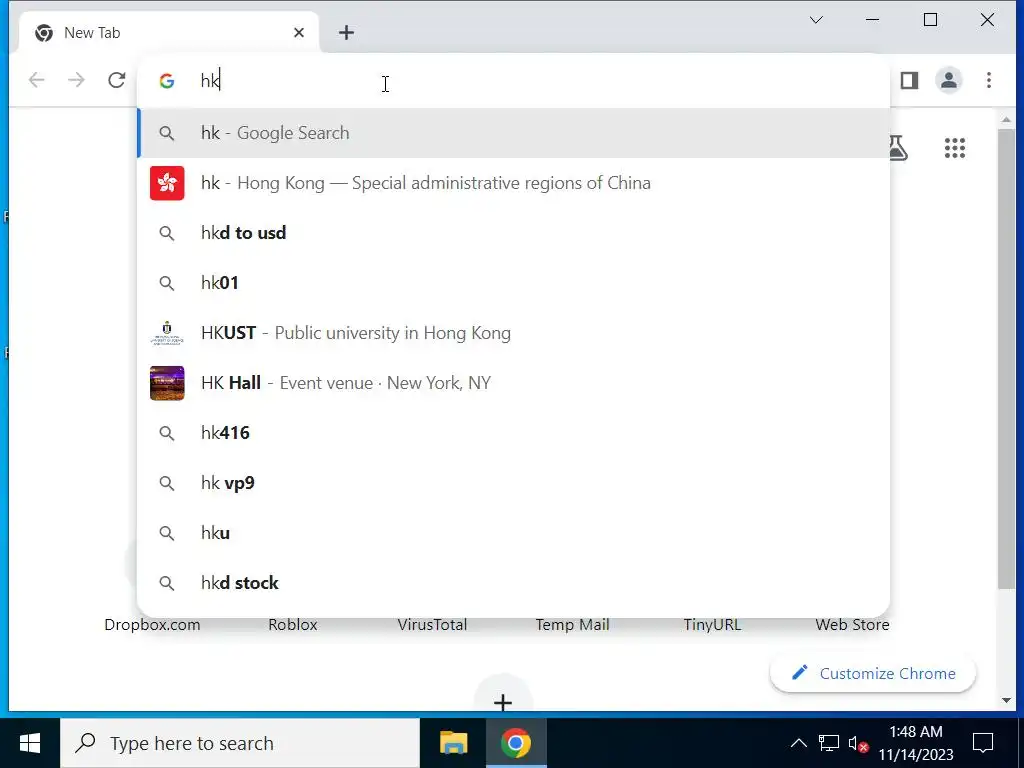Click the Windows taskbar search box
This screenshot has width=1024, height=768.
(x=240, y=743)
